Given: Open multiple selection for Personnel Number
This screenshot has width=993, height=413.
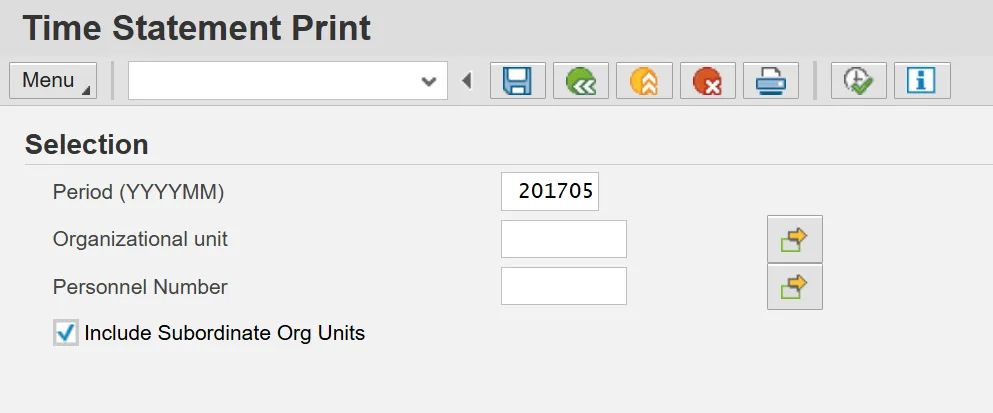Looking at the screenshot, I should point(794,287).
